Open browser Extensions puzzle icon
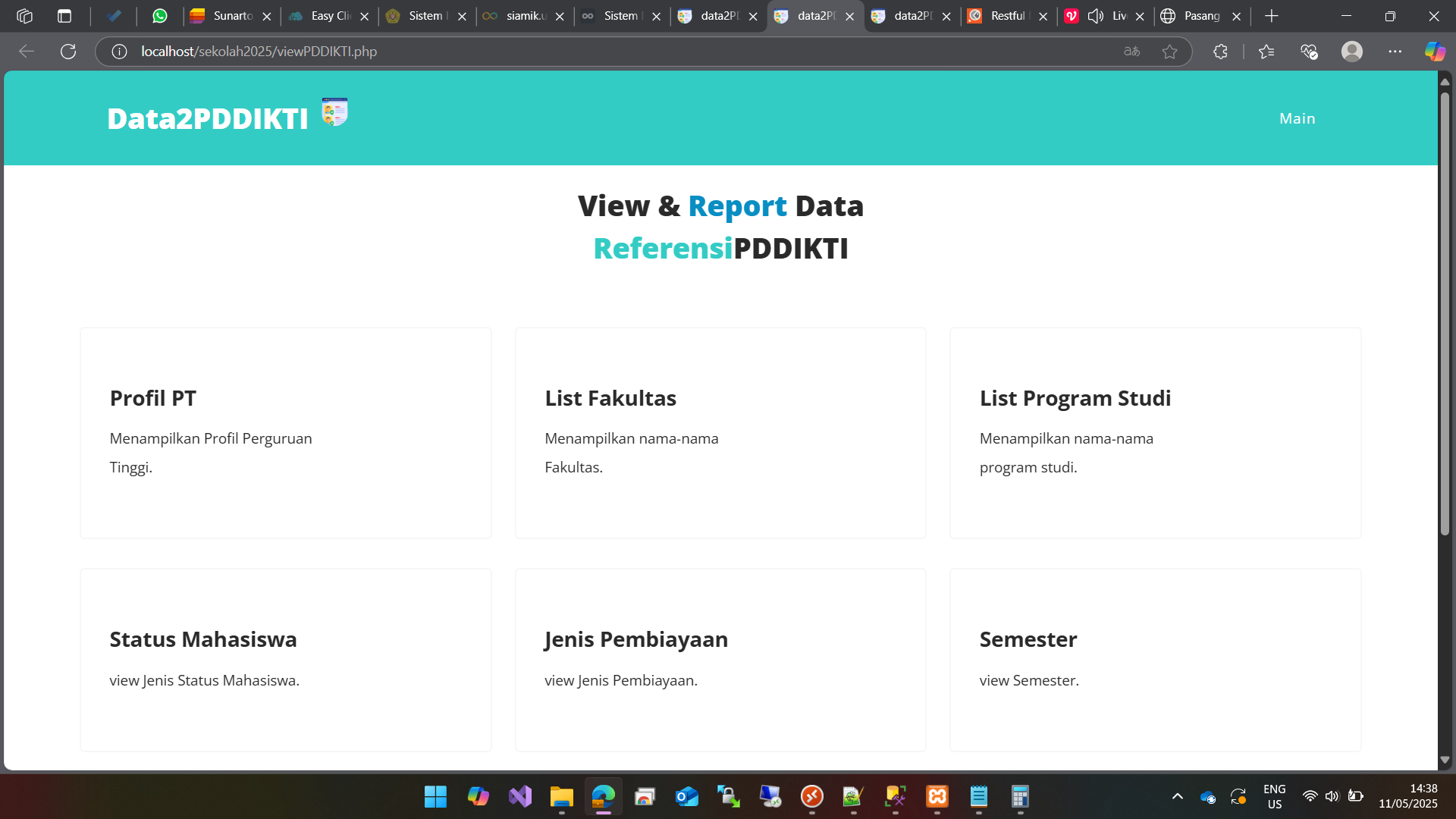The image size is (1456, 819). (x=1220, y=52)
